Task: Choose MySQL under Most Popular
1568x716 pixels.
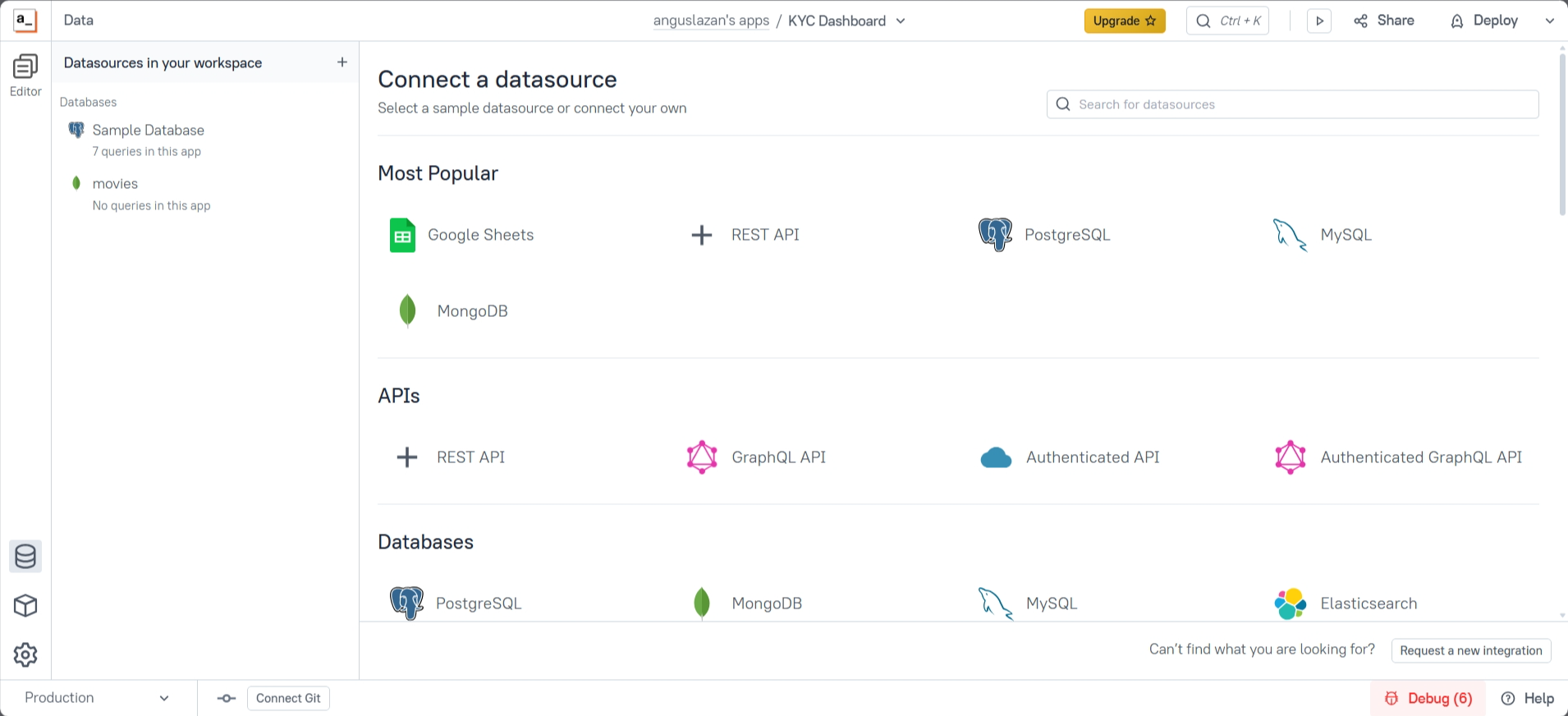Action: point(1323,235)
